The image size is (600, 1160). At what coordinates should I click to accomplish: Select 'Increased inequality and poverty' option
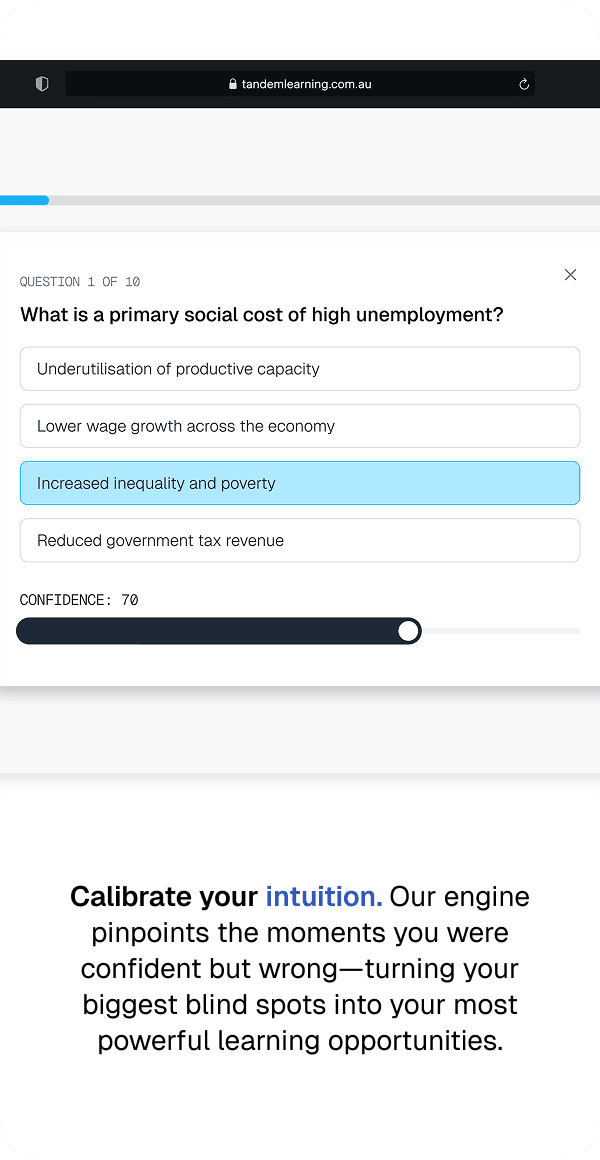tap(300, 482)
